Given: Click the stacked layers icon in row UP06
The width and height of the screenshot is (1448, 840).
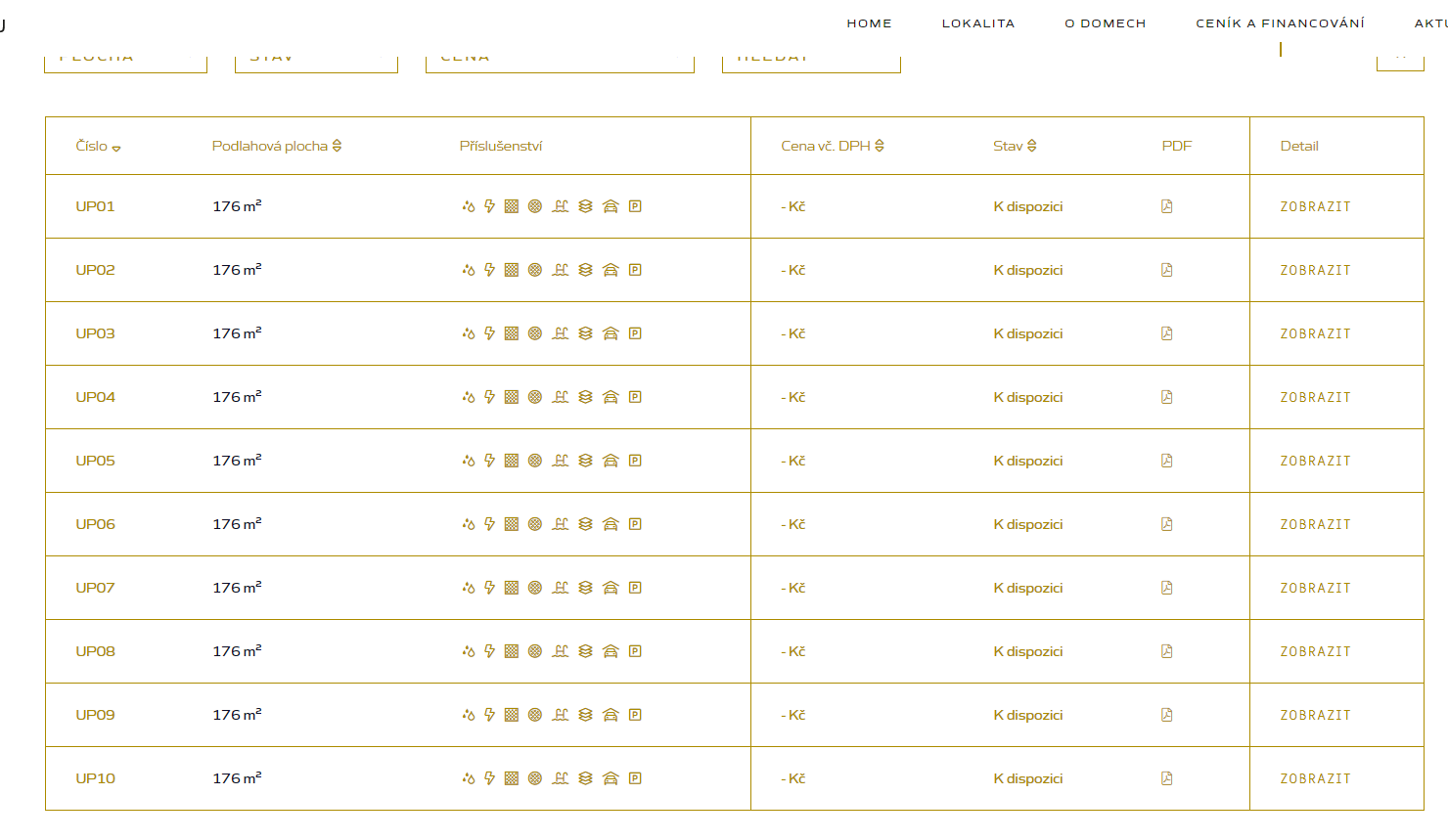Looking at the screenshot, I should point(585,524).
